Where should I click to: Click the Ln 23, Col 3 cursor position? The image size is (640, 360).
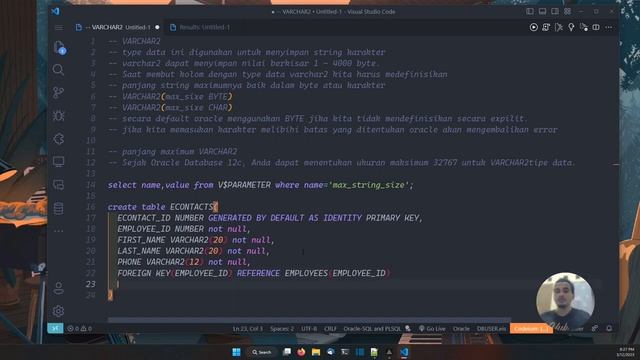(248, 328)
